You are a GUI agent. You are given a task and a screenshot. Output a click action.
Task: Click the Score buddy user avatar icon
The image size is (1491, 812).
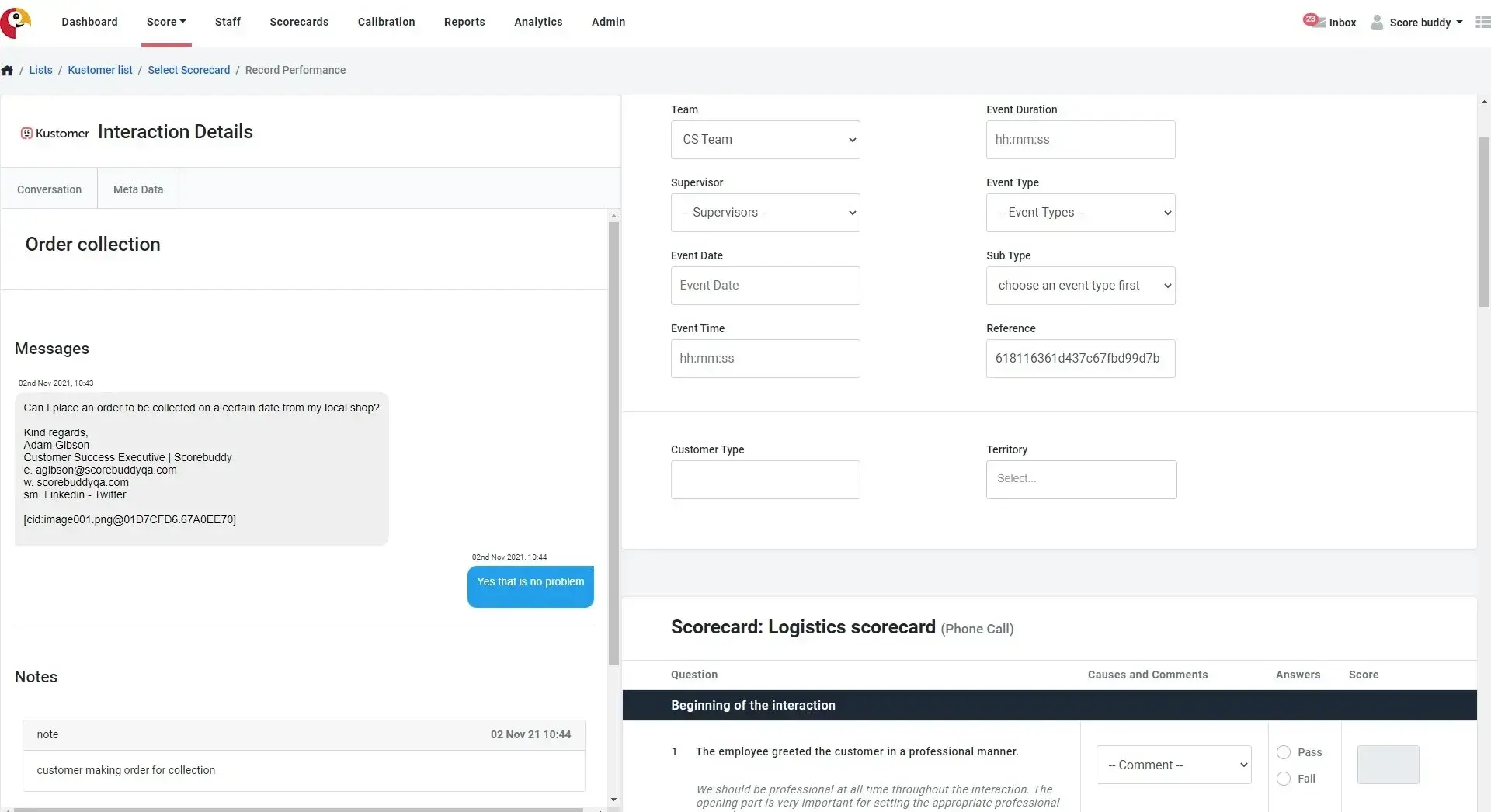[1377, 23]
